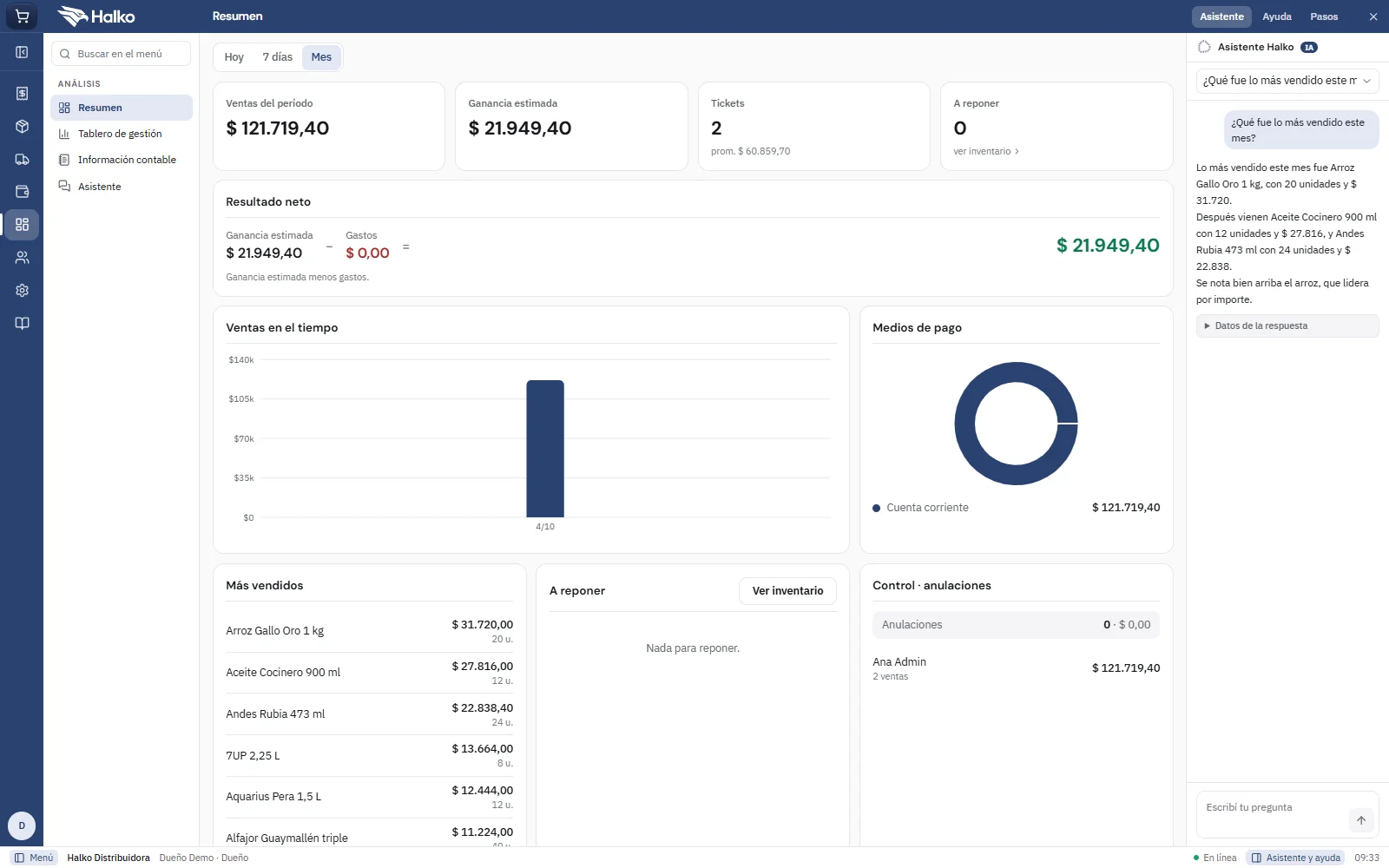Click the Arroz Gallo Oro 1 kg row

pos(369,631)
